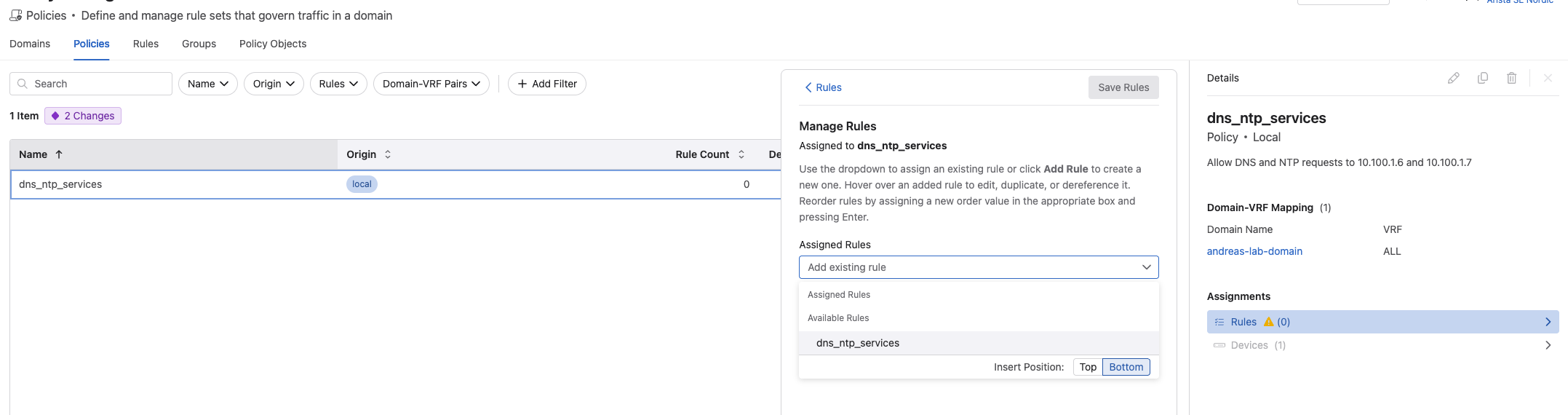Click the pencil edit icon in Details
Screen dimensions: 1568x415
click(x=1453, y=78)
